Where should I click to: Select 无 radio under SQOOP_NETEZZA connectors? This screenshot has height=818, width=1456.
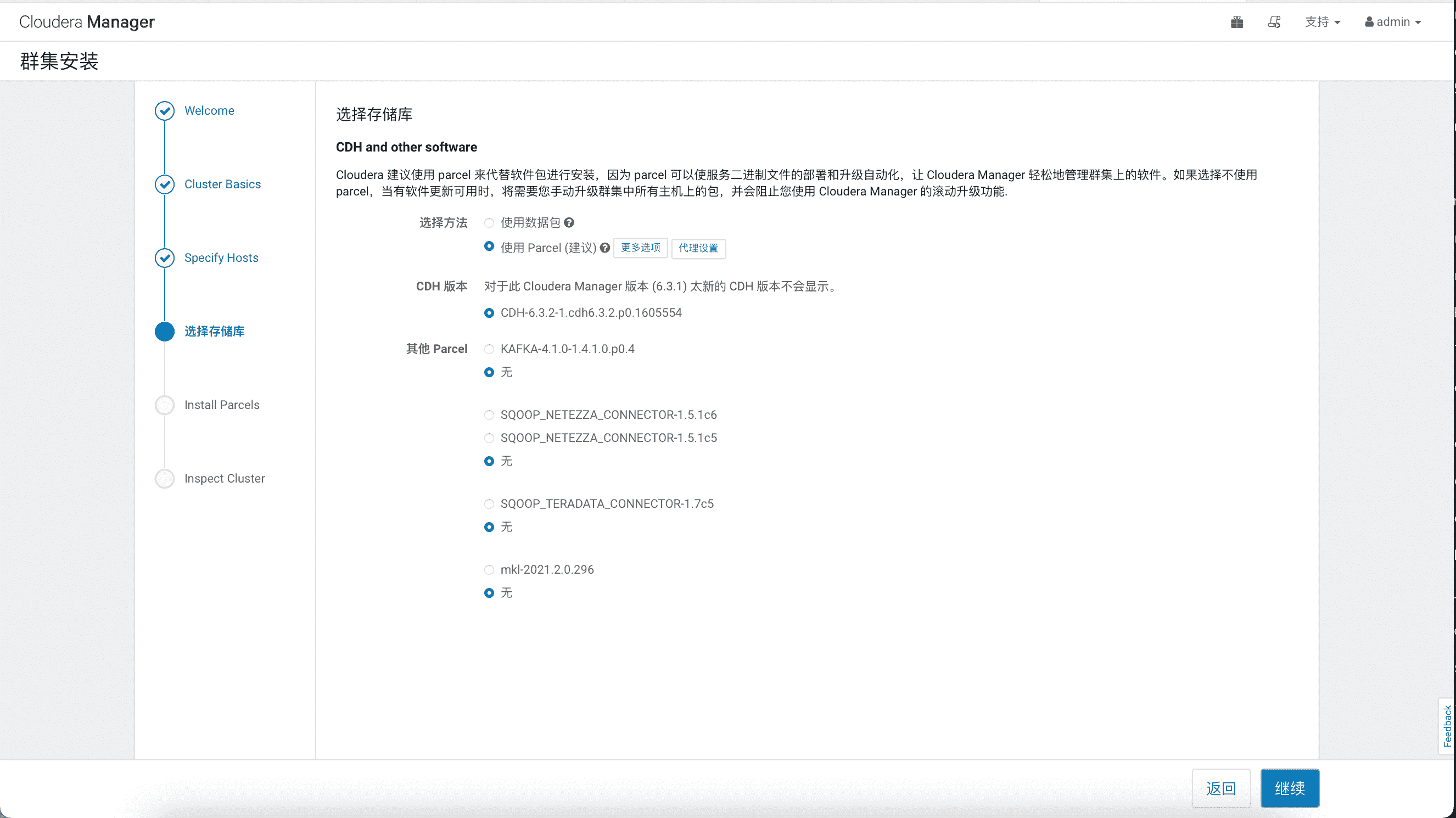pyautogui.click(x=489, y=461)
